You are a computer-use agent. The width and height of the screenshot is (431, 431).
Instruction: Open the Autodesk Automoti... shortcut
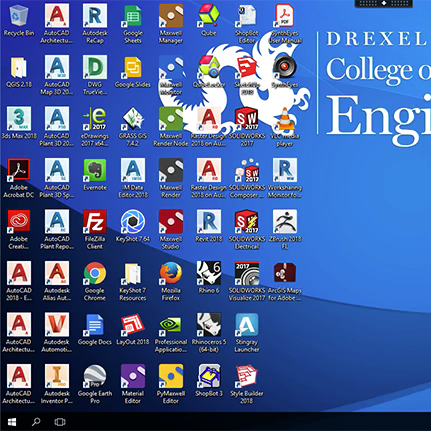57,324
